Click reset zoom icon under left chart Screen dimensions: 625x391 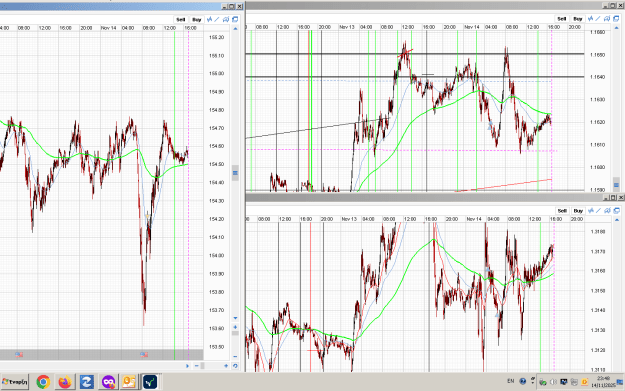pyautogui.click(x=235, y=366)
